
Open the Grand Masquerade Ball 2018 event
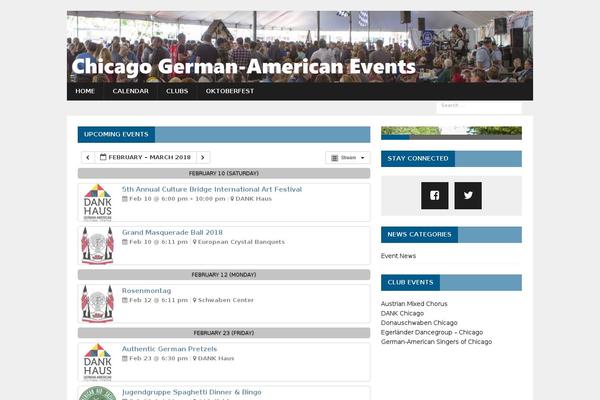tap(172, 232)
